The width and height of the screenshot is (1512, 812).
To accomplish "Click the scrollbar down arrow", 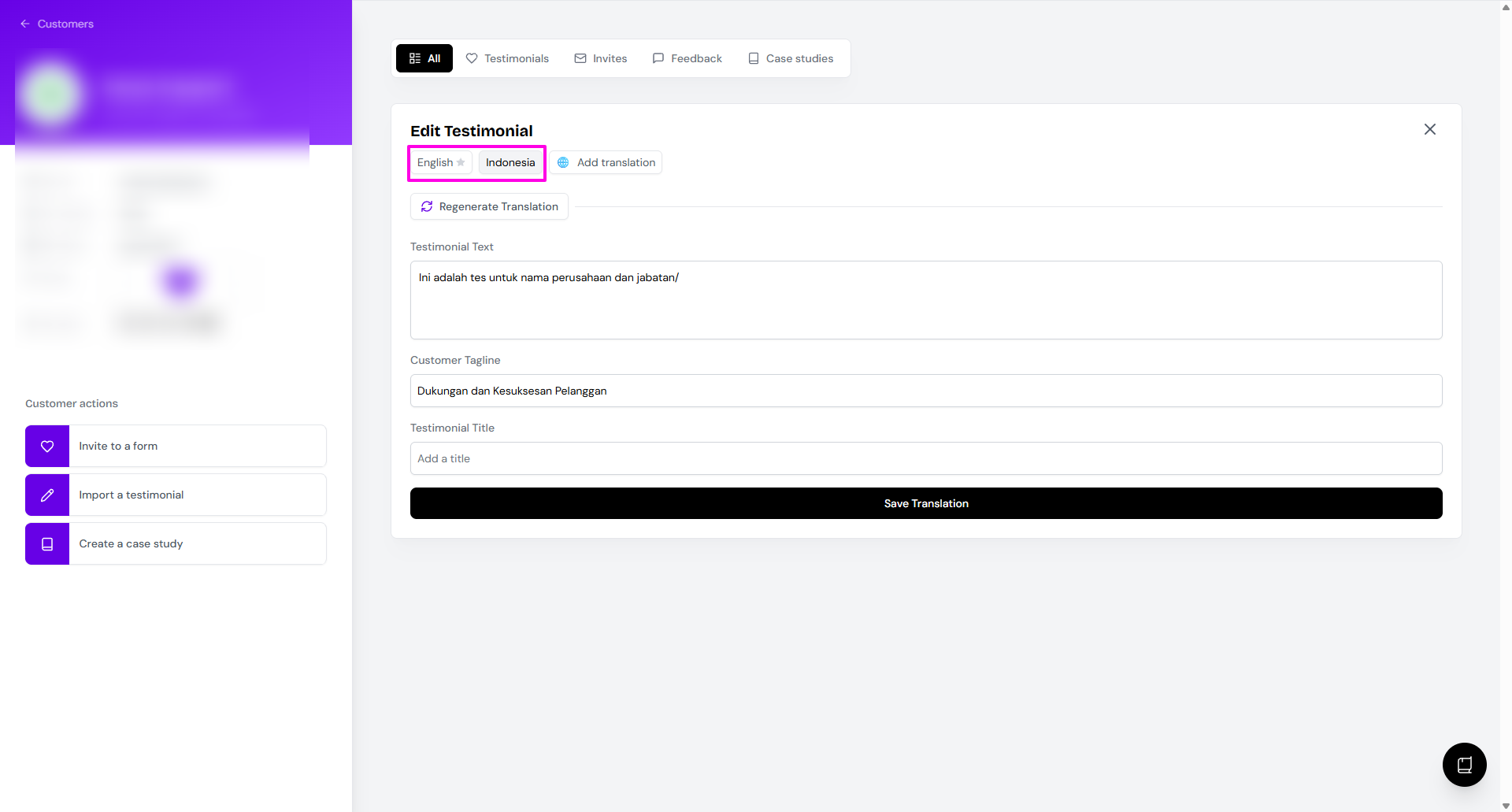I will coord(1506,806).
